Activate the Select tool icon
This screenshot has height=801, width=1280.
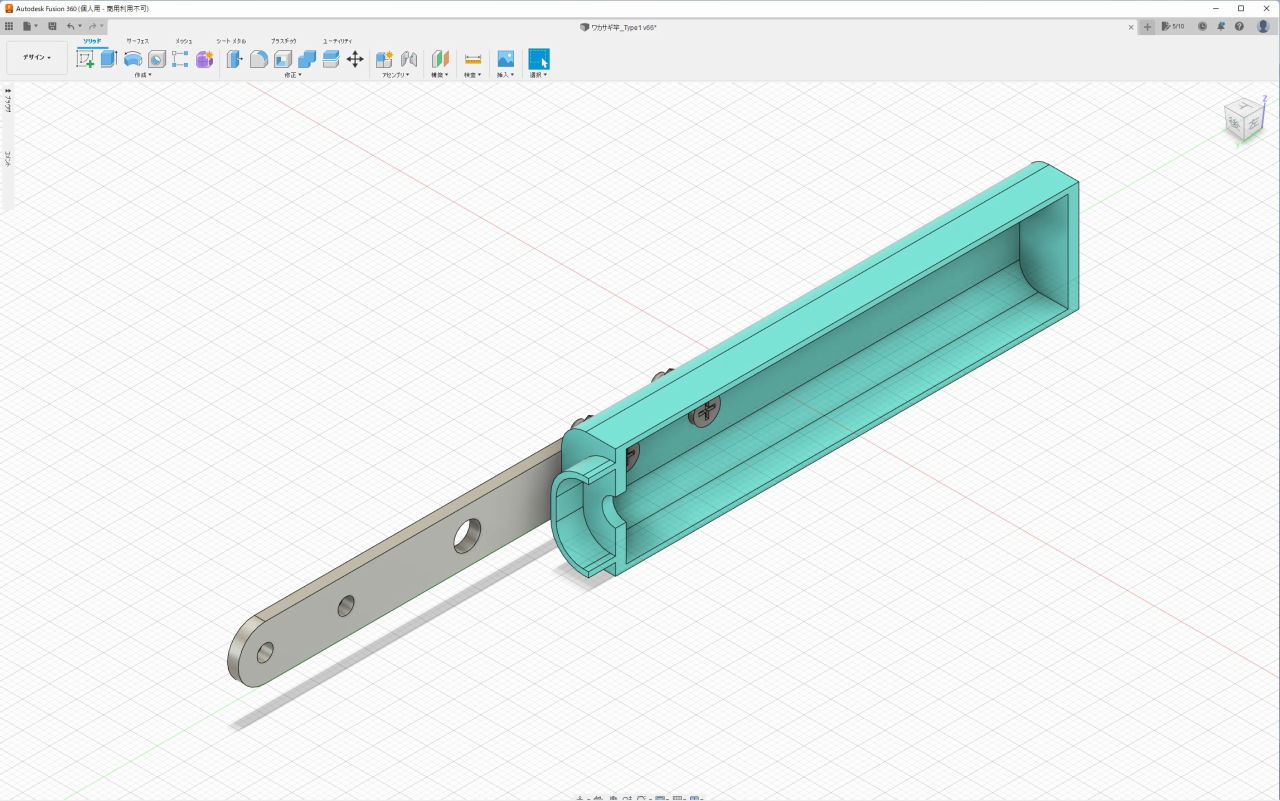(539, 59)
